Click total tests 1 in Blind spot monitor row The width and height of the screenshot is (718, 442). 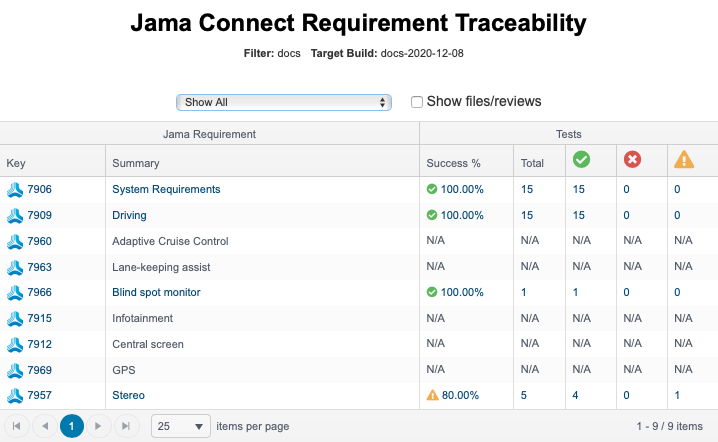point(524,292)
